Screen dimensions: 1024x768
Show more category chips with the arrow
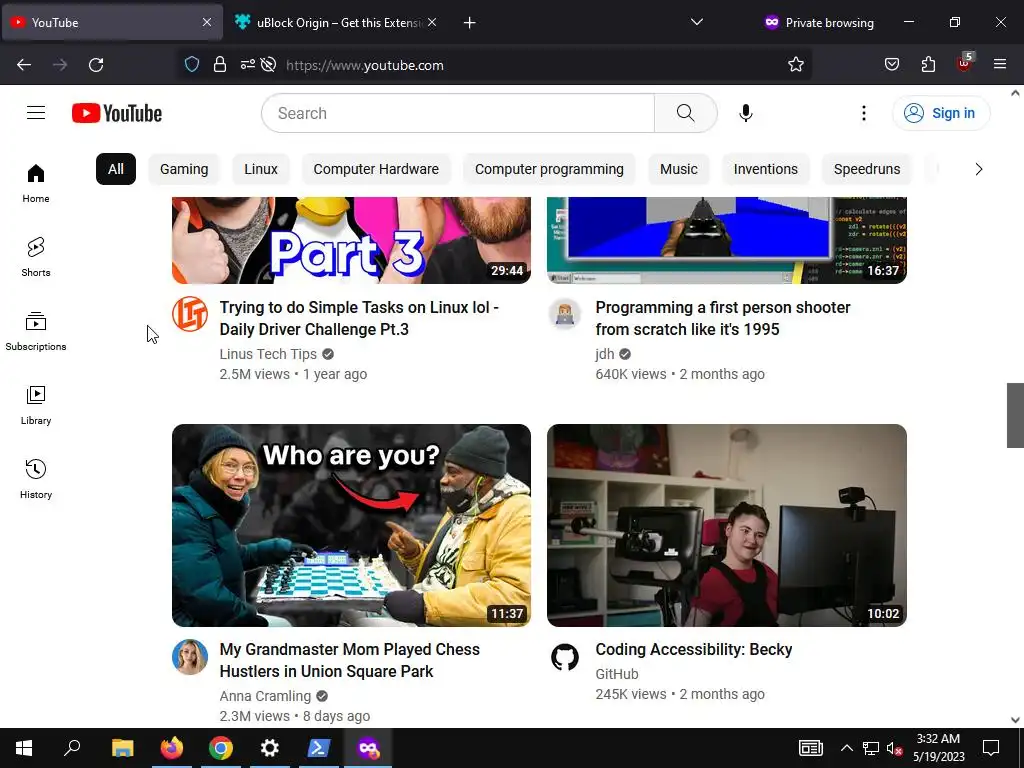(978, 169)
